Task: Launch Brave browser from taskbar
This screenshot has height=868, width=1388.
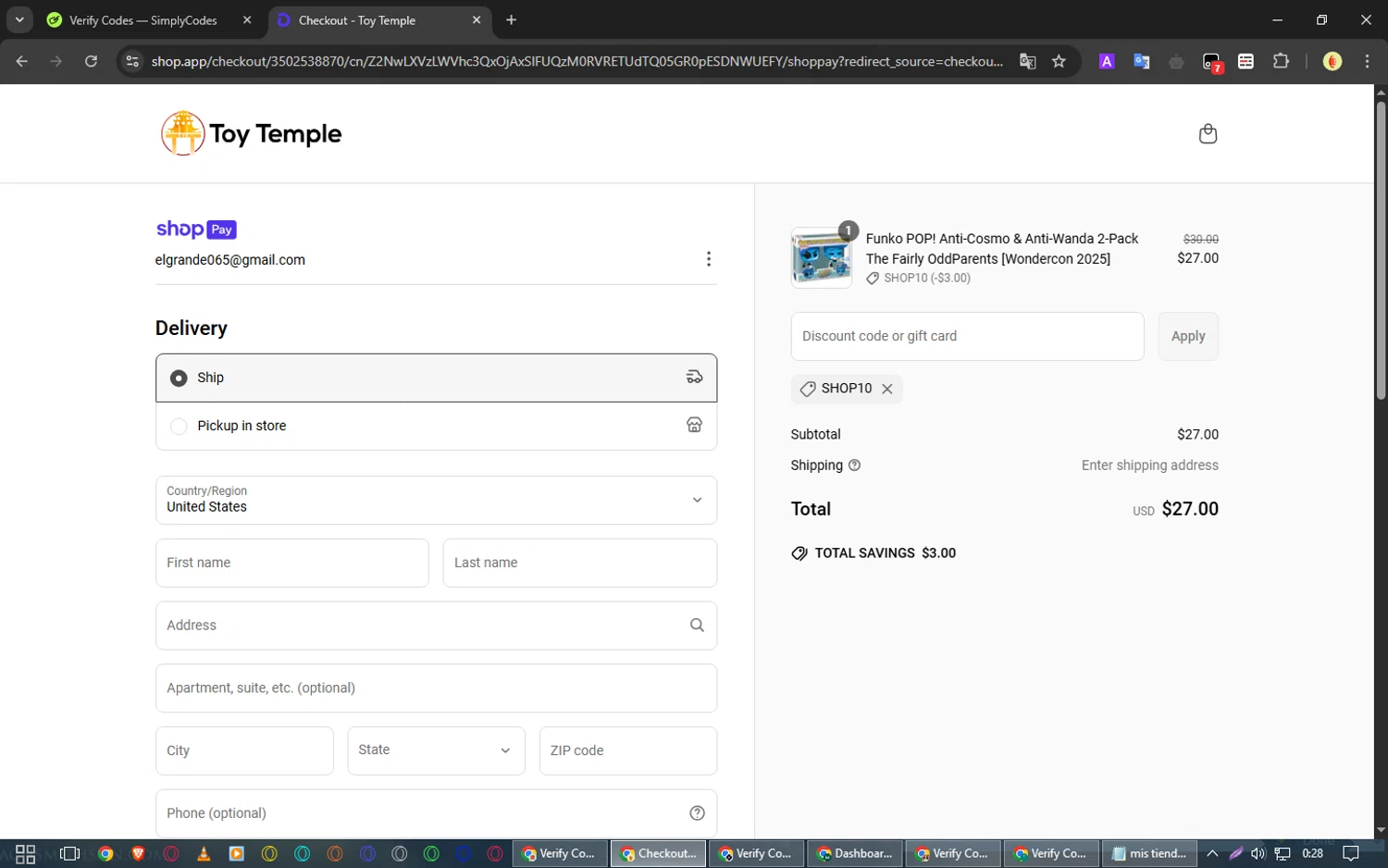Action: pos(138,854)
